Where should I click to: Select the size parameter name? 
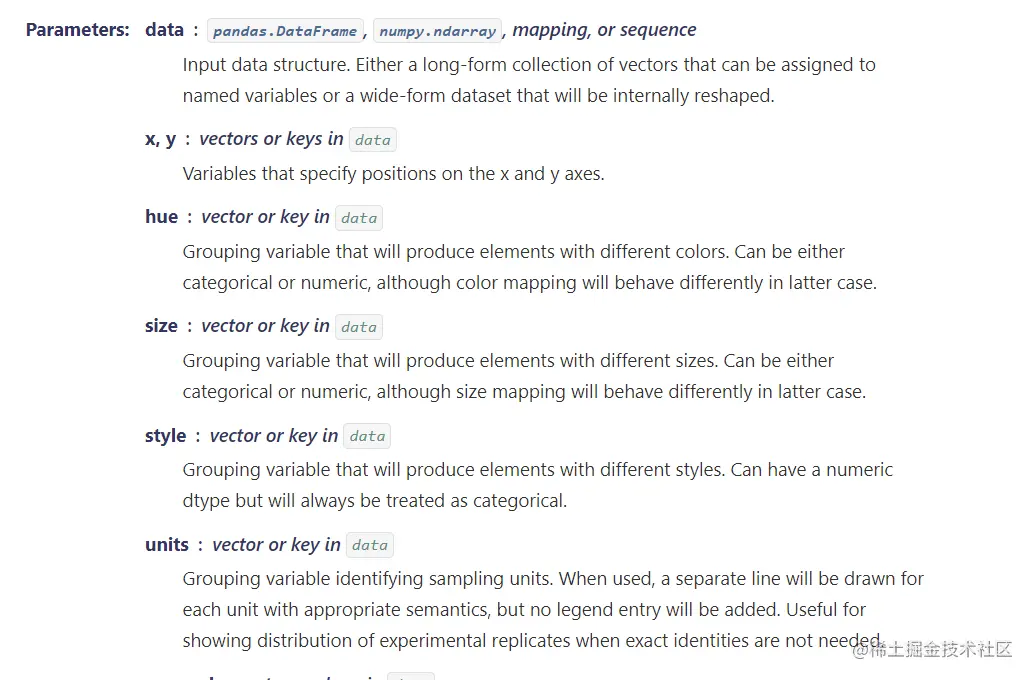(x=161, y=326)
